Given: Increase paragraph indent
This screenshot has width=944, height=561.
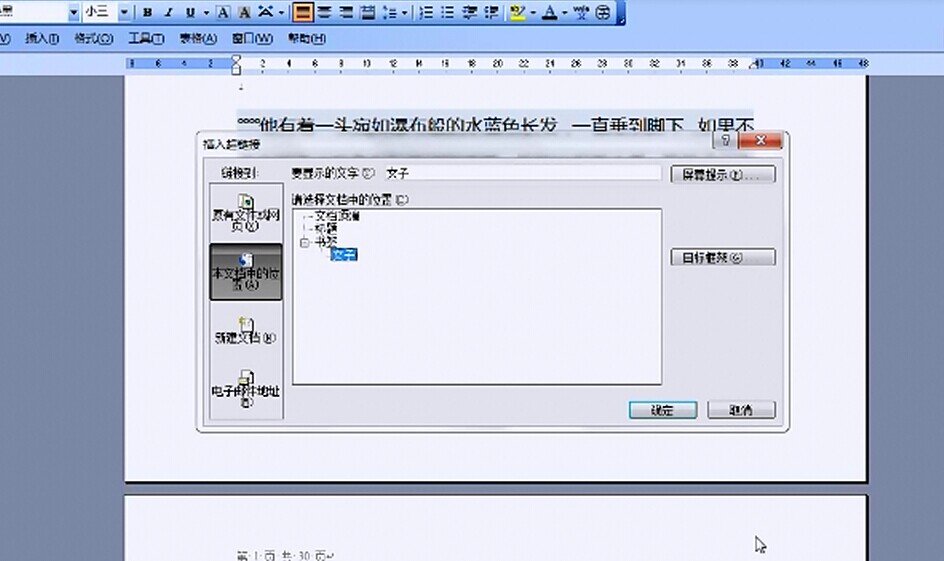Looking at the screenshot, I should click(491, 12).
